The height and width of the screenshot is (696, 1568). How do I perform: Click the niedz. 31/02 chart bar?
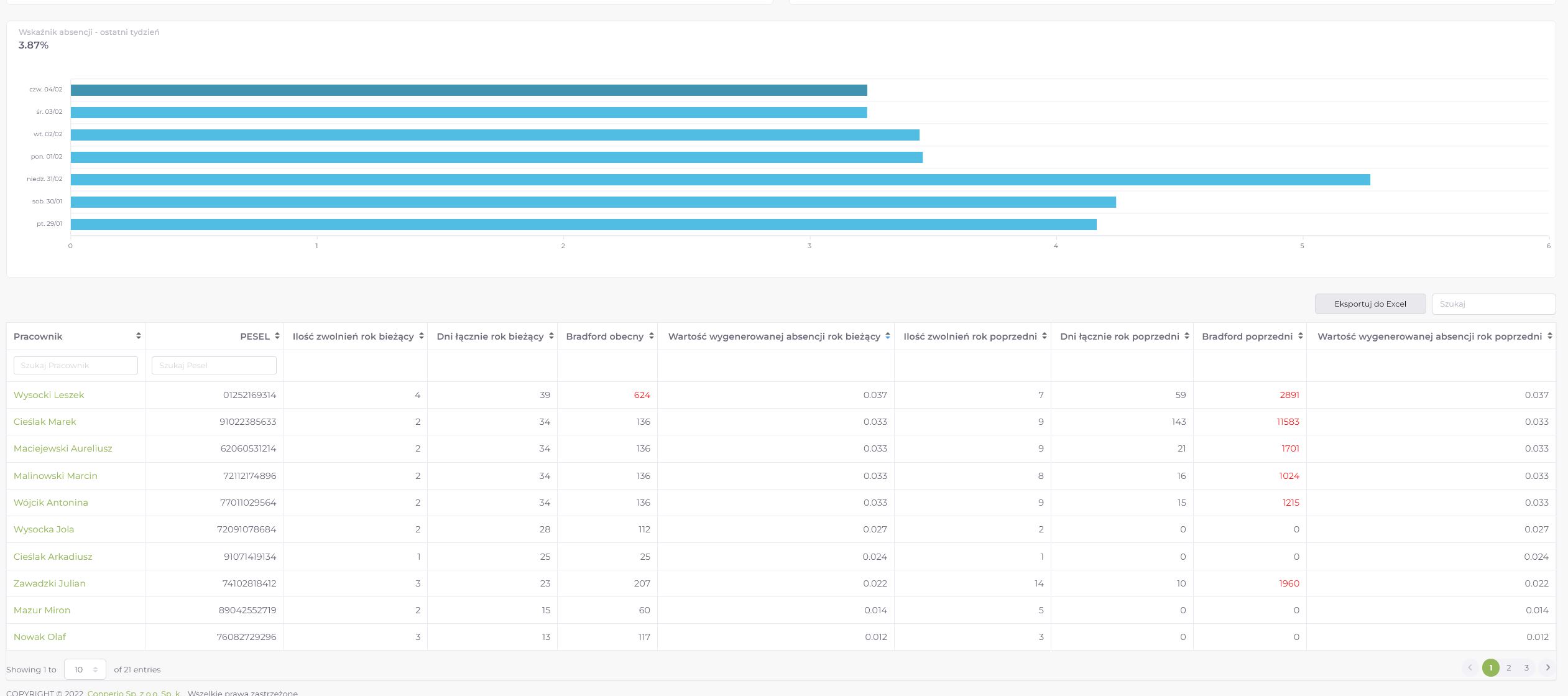[x=720, y=180]
